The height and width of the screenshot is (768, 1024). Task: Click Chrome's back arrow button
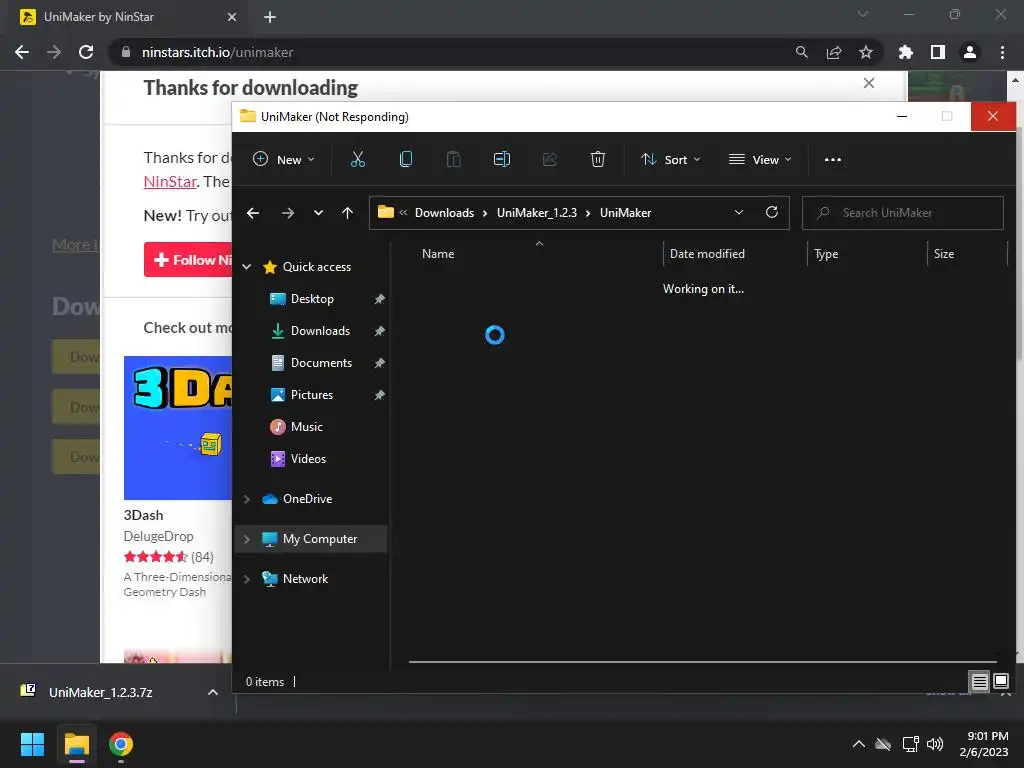point(22,52)
